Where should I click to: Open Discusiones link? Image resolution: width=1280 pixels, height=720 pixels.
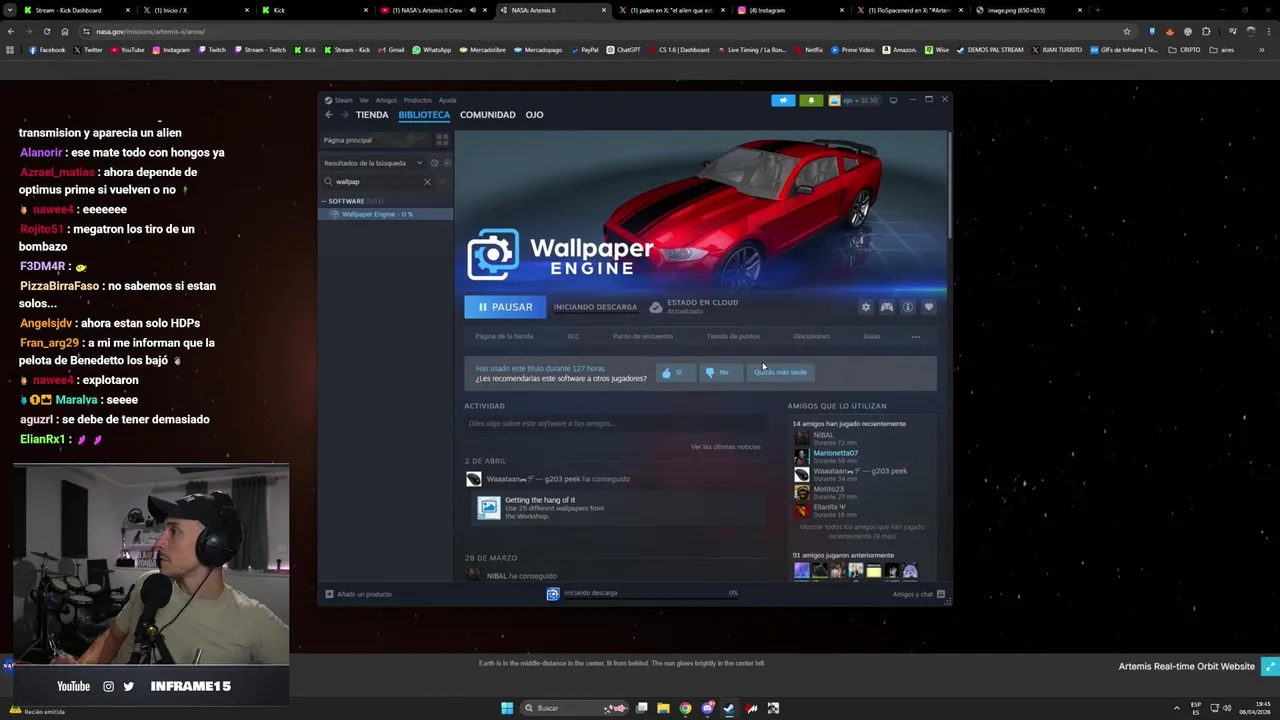(x=811, y=336)
